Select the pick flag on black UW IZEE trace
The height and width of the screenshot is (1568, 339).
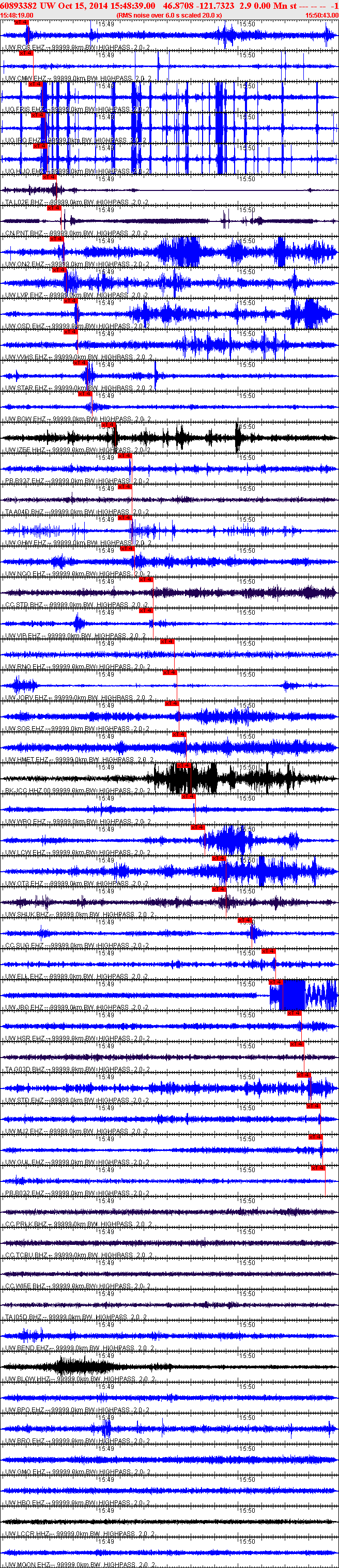(108, 425)
